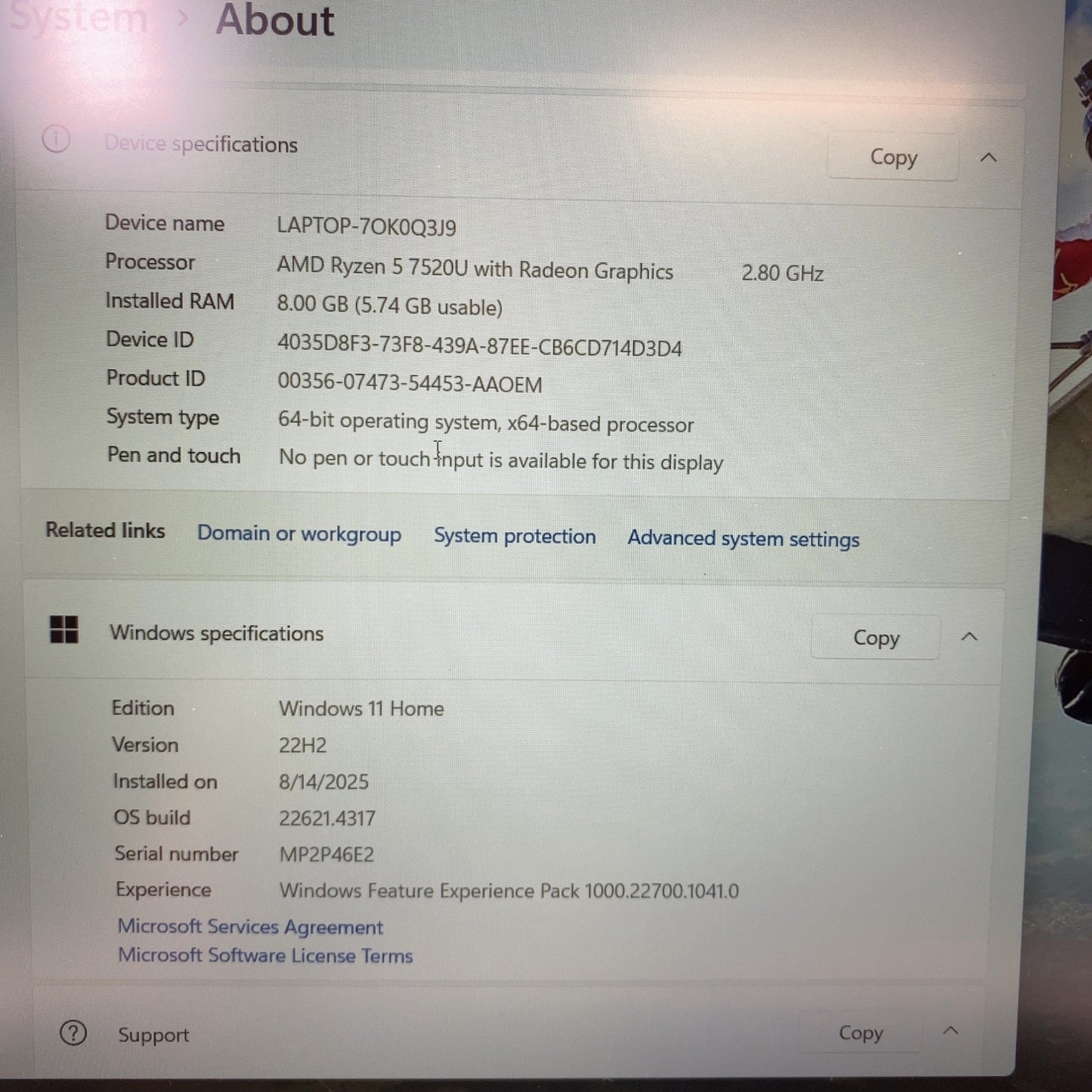1092x1092 pixels.
Task: Click the Version label
Action: point(145,744)
